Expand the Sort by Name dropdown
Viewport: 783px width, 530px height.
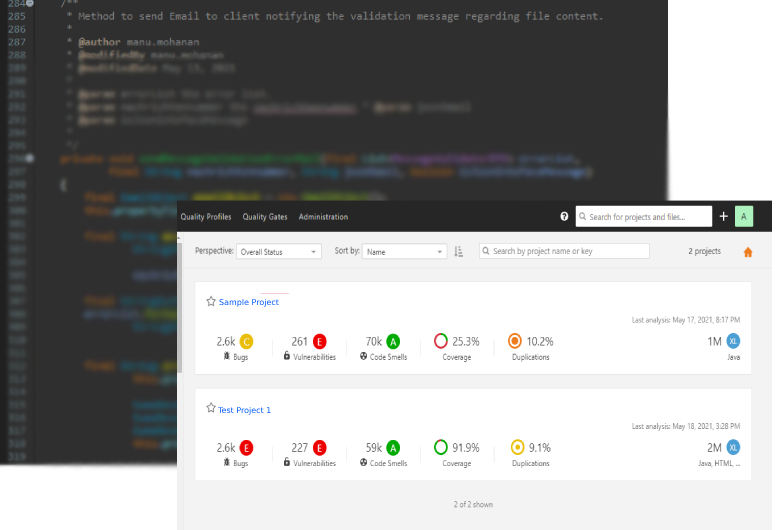(x=404, y=252)
